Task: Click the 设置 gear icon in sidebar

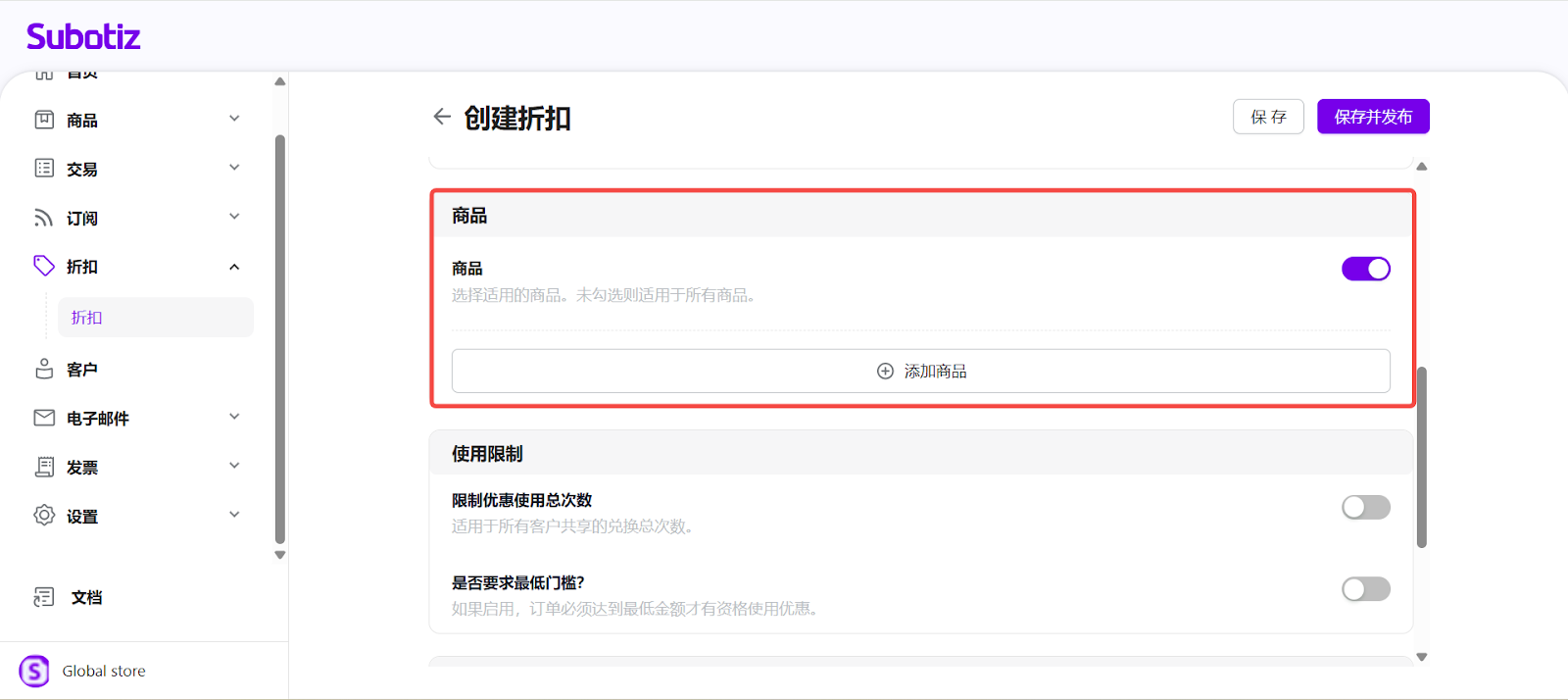Action: pos(44,516)
